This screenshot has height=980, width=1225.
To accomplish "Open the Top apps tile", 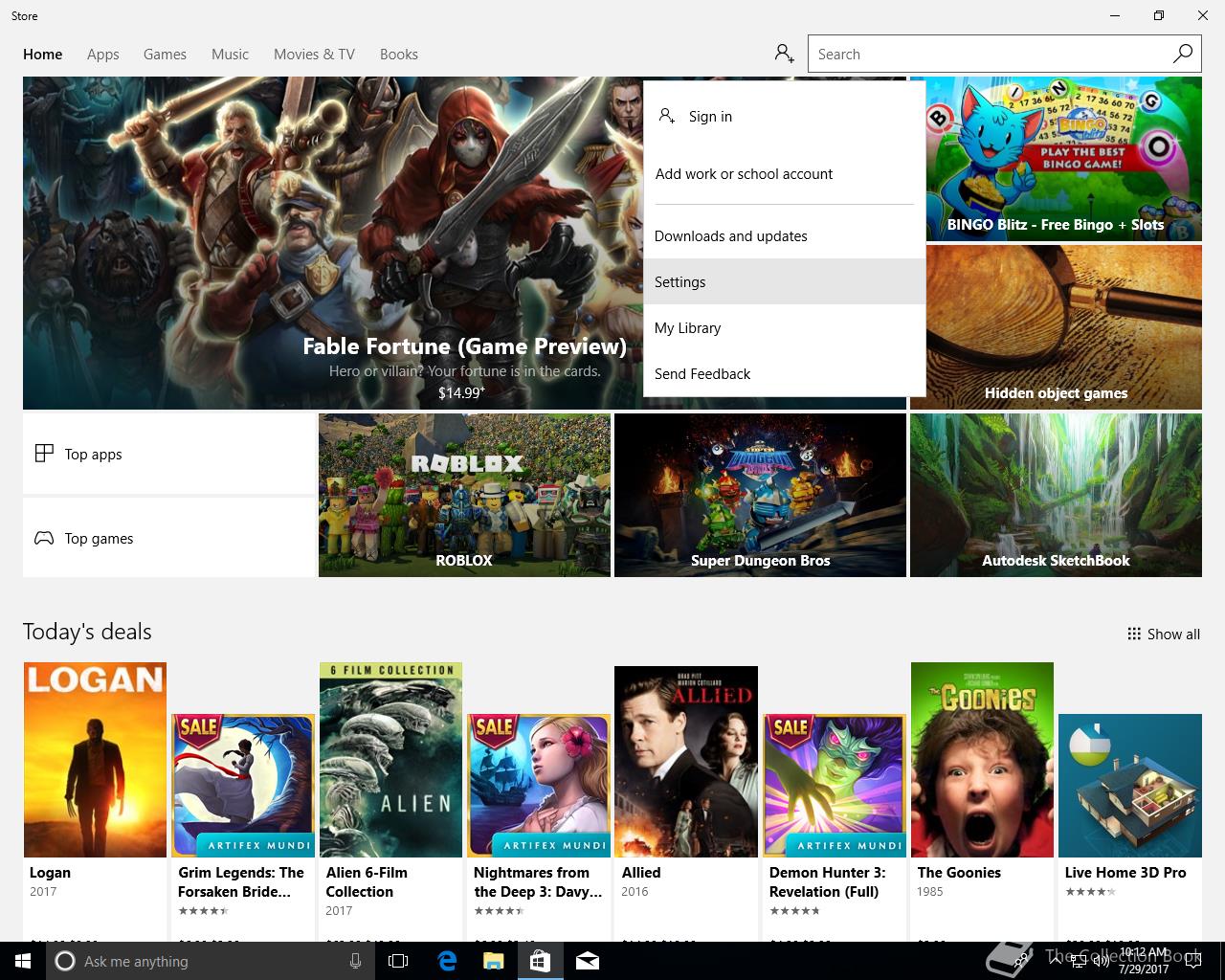I will tap(167, 454).
